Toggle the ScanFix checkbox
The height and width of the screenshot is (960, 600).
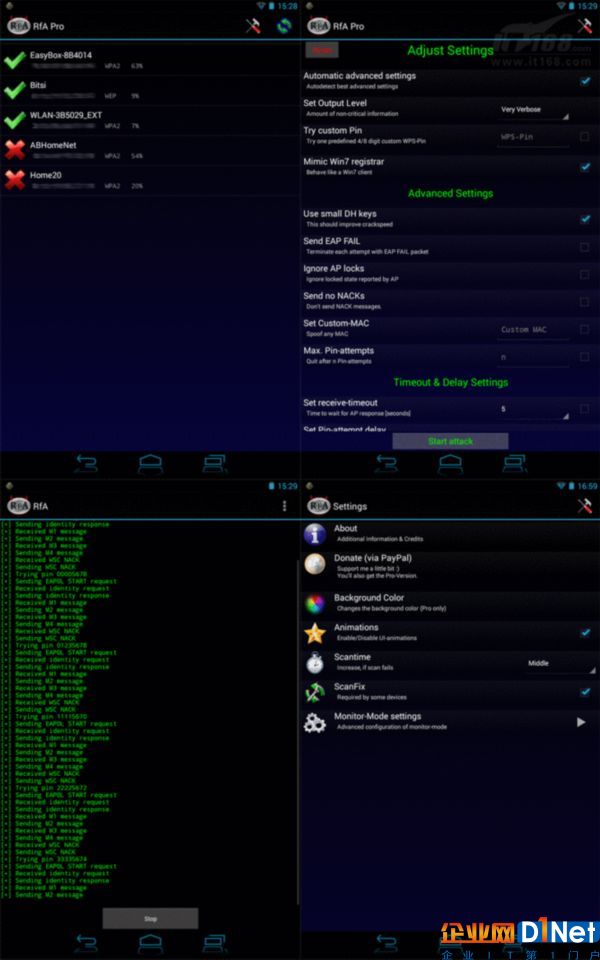(x=585, y=692)
